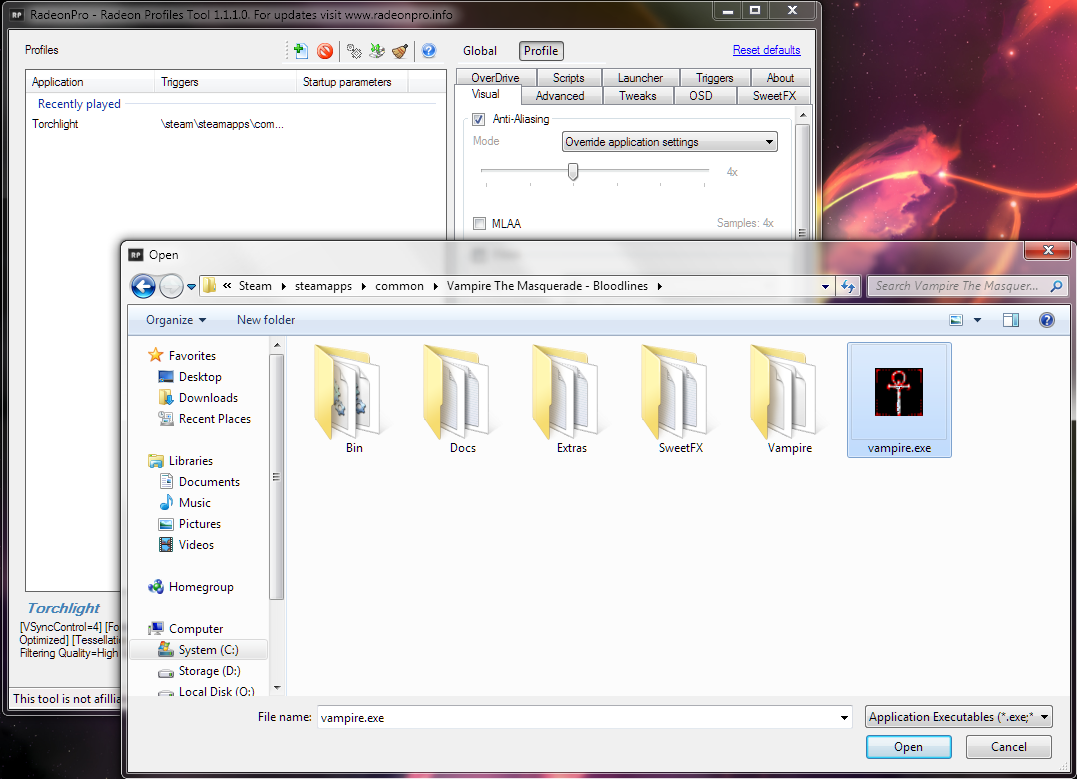Viewport: 1077px width, 779px height.
Task: Click the search magnifier icon
Action: [1056, 286]
